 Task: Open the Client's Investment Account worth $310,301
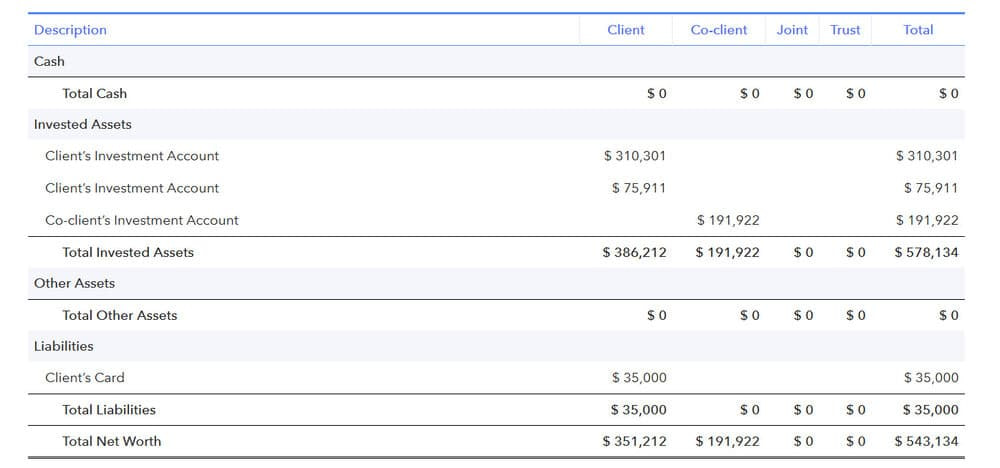[x=131, y=156]
